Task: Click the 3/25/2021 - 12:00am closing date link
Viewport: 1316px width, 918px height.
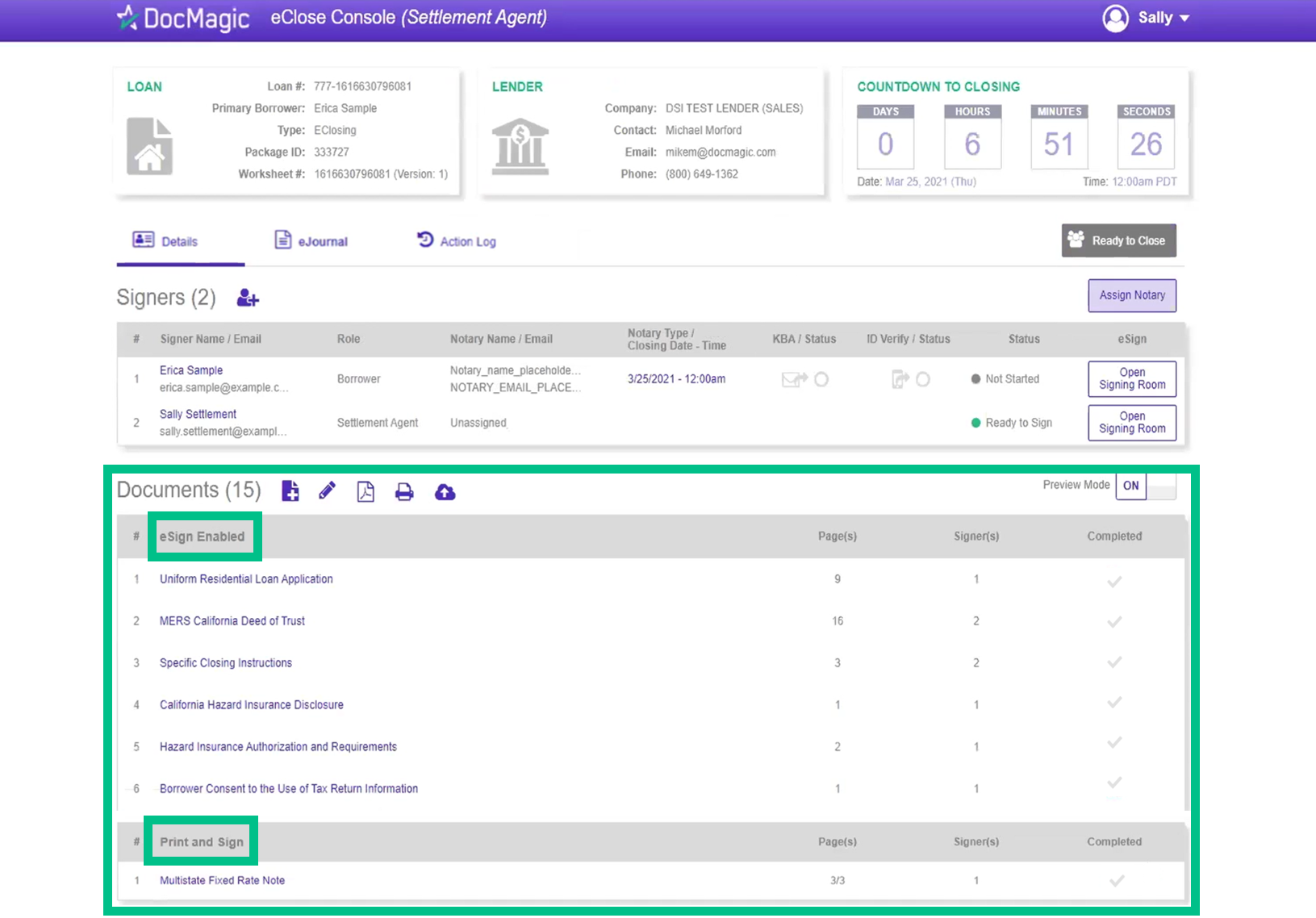Action: [676, 379]
